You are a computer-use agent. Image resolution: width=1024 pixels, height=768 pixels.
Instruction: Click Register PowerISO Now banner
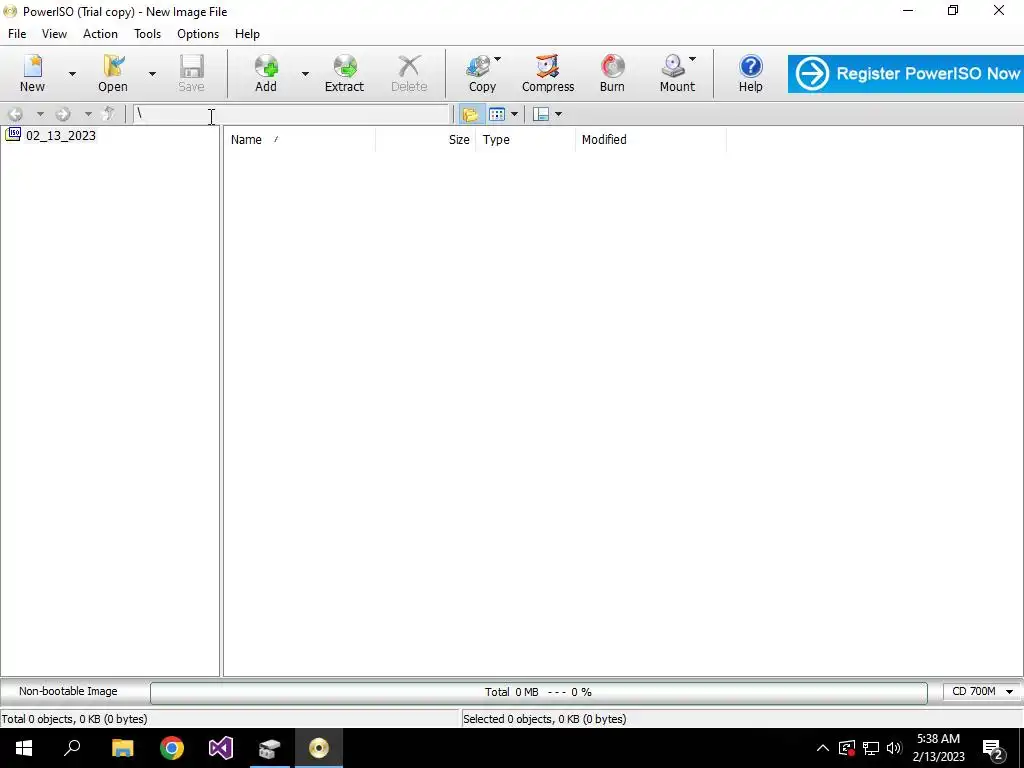tap(906, 74)
